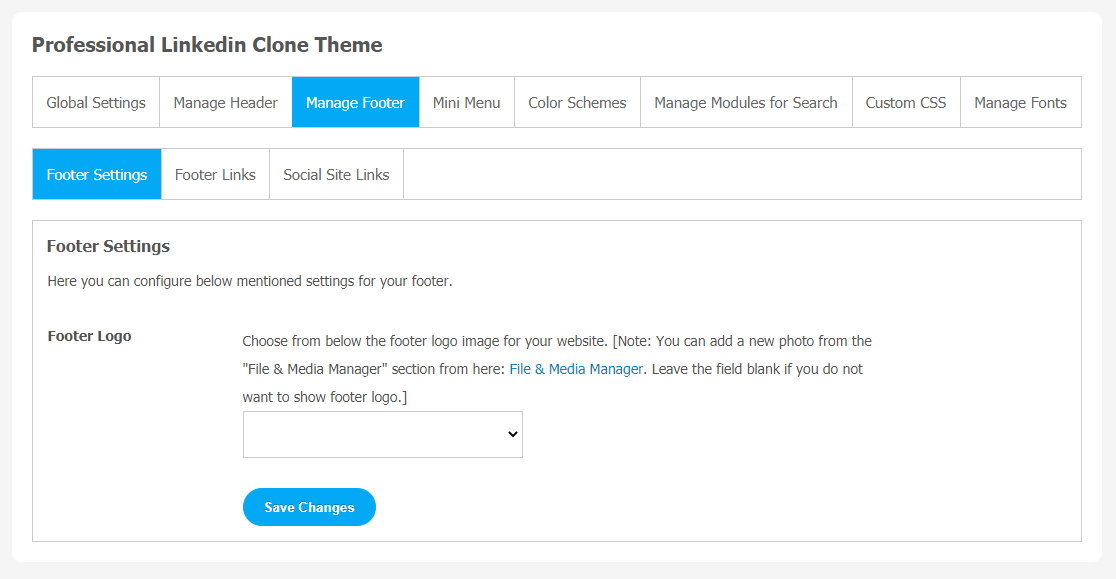The image size is (1116, 579).
Task: Open the Global Settings tab
Action: click(96, 102)
